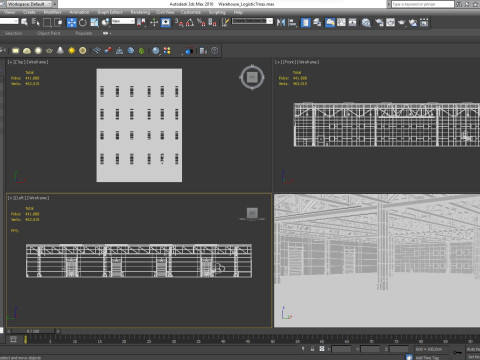
Task: Choose Rectangular Selection Region tool
Action: pos(47,22)
